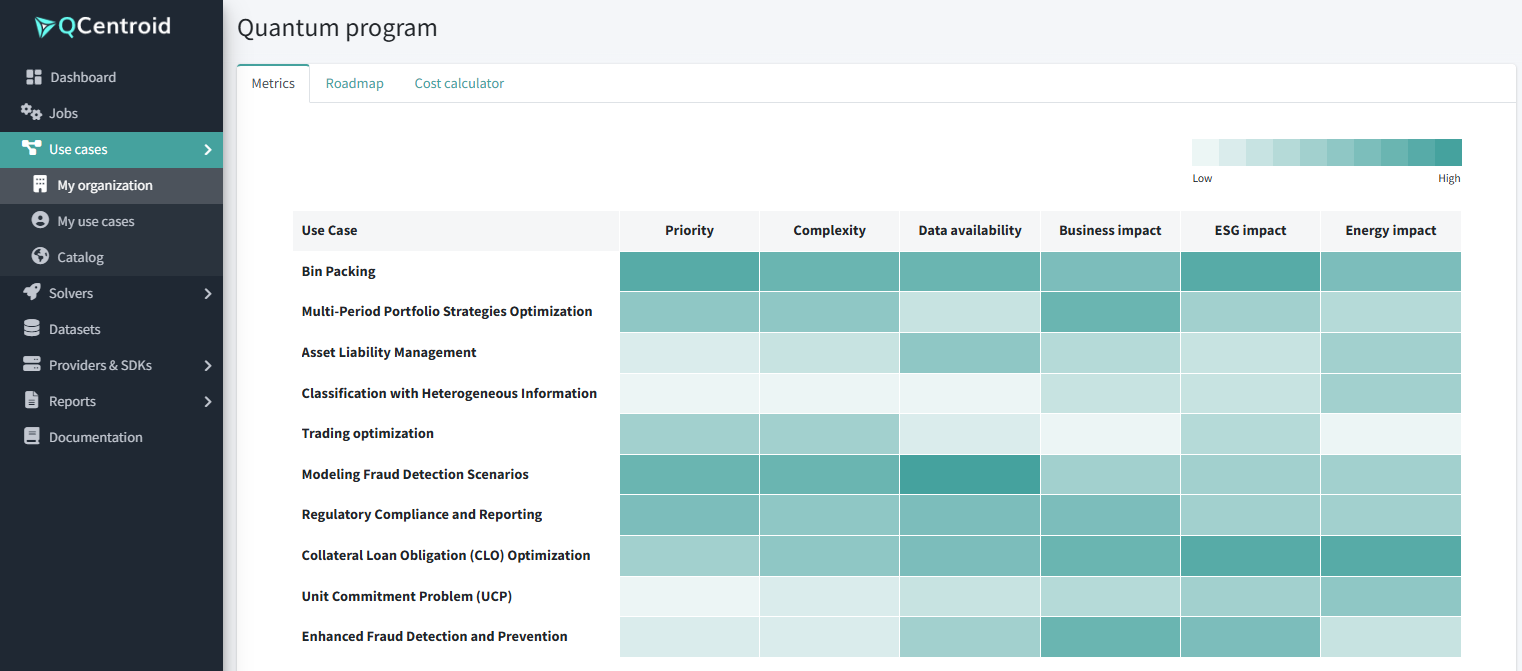Viewport: 1522px width, 671px height.
Task: Click Modeling Fraud Detection's Data availability cell
Action: [970, 474]
